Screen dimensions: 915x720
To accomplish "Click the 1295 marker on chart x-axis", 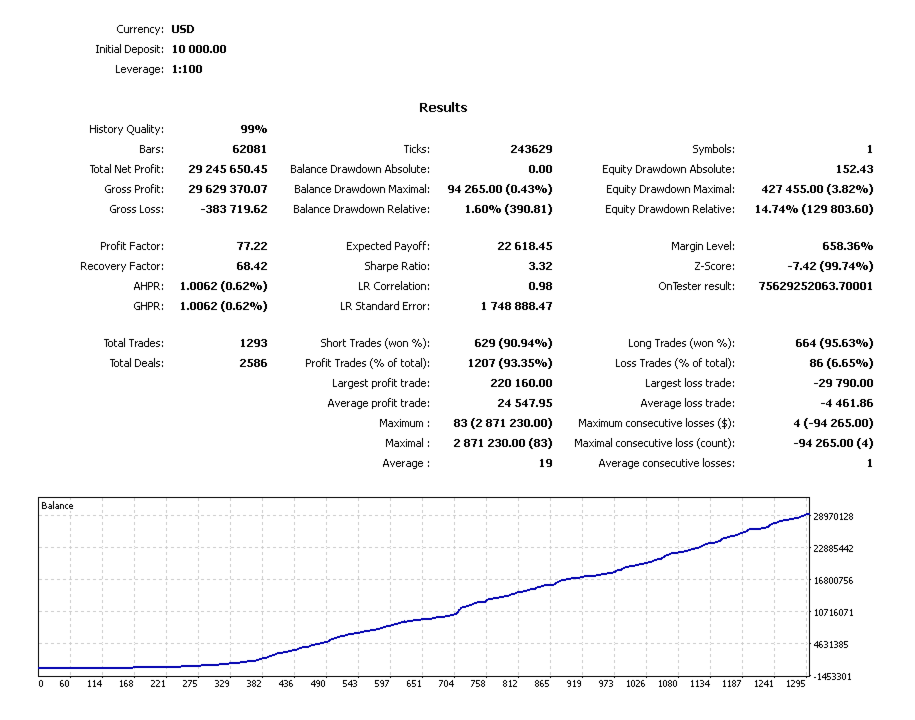I will [x=795, y=684].
